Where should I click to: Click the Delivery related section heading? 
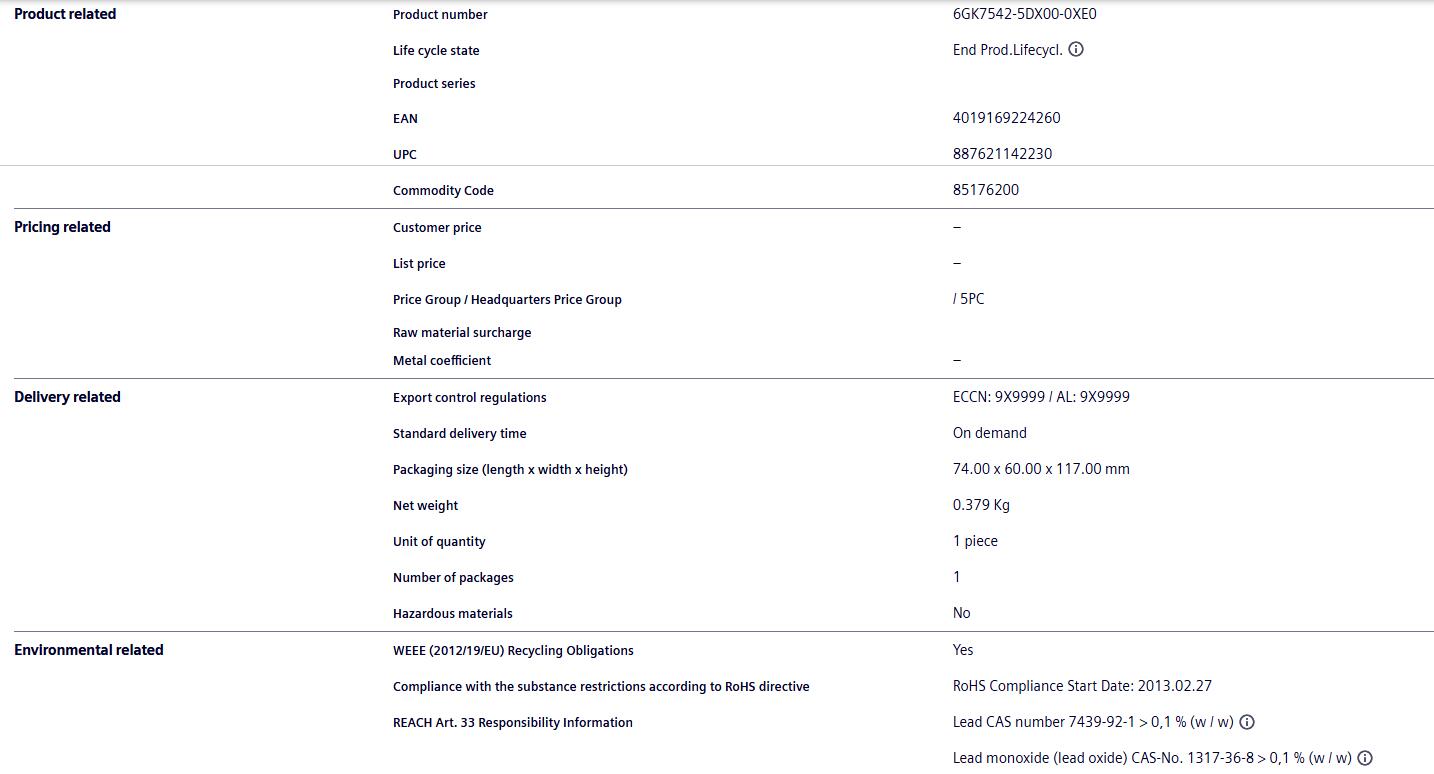(67, 397)
